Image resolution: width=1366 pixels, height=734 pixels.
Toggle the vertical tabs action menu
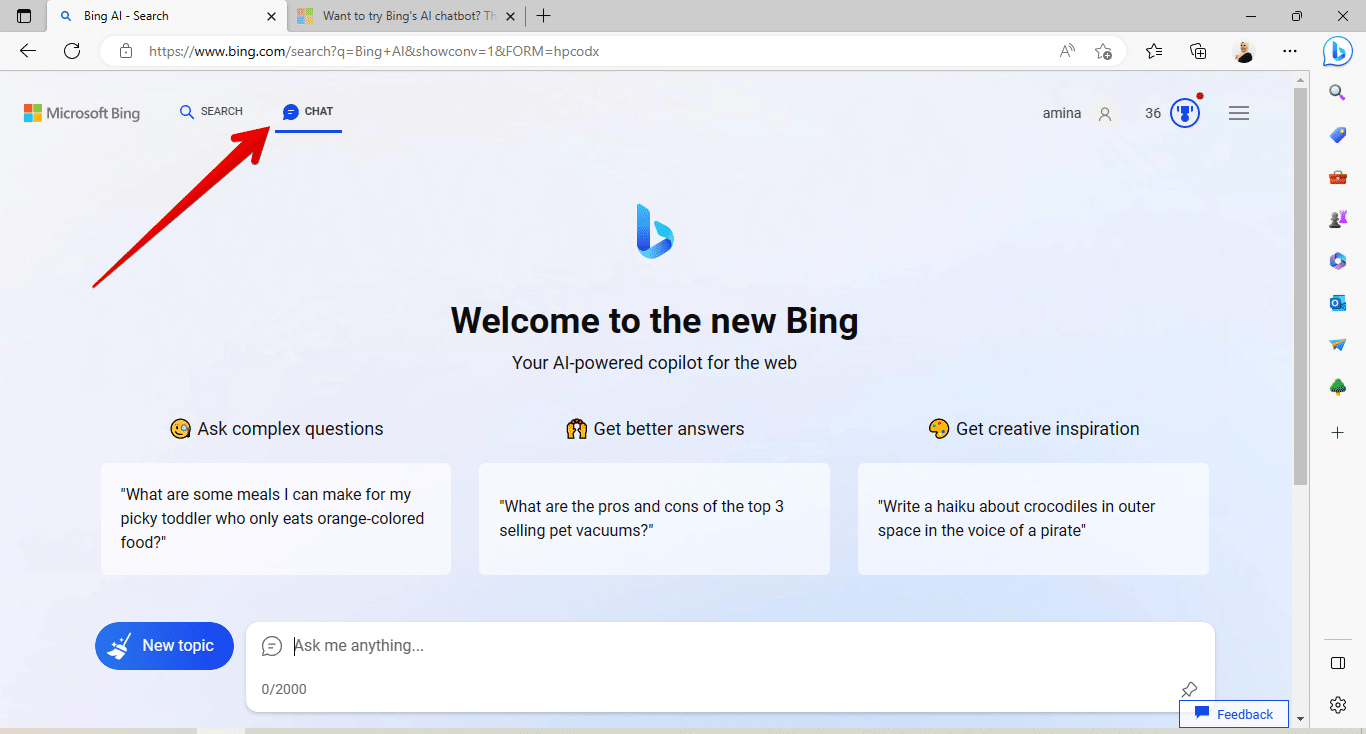click(x=24, y=16)
